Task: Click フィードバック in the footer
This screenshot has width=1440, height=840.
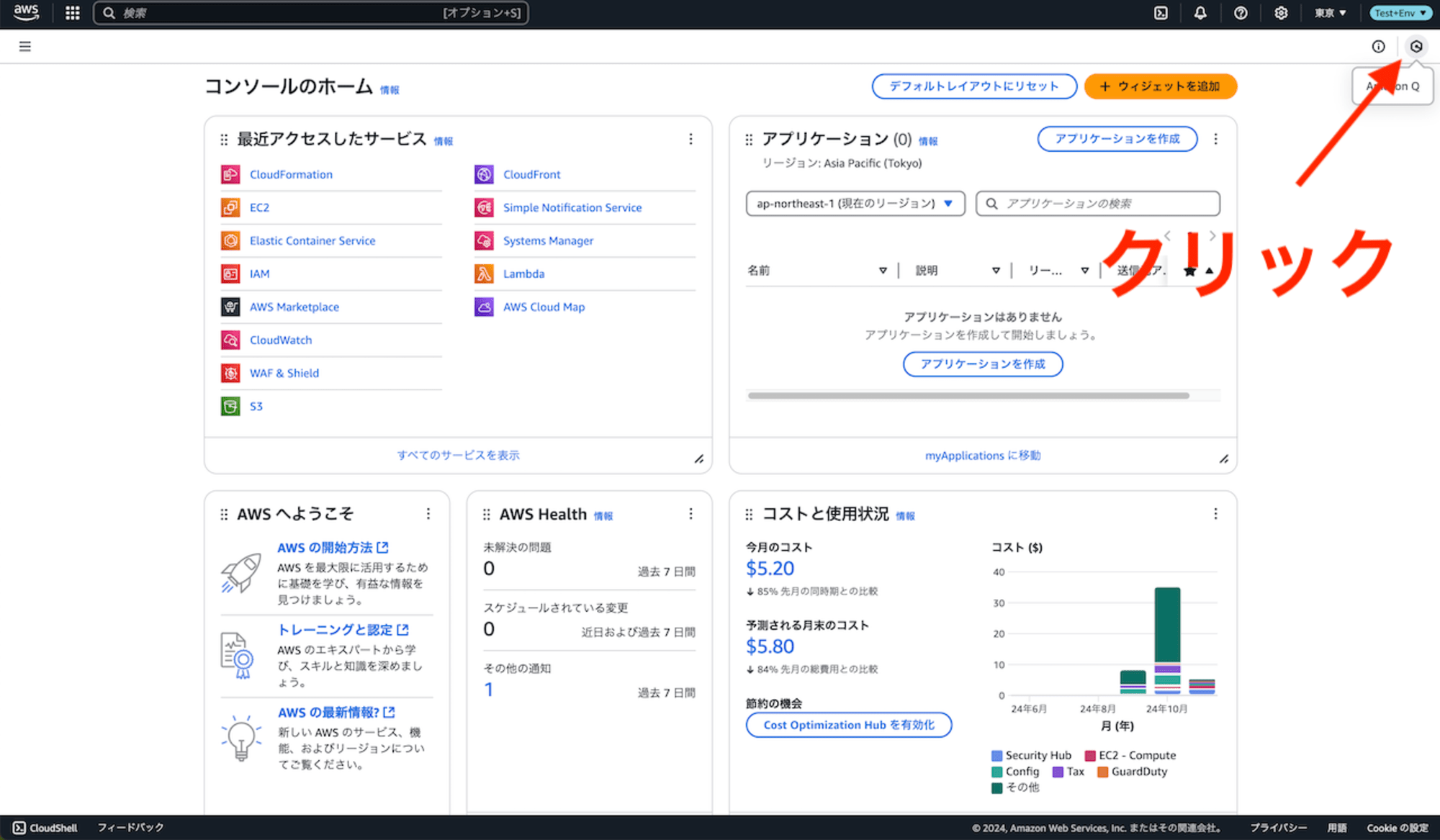Action: pos(131,828)
